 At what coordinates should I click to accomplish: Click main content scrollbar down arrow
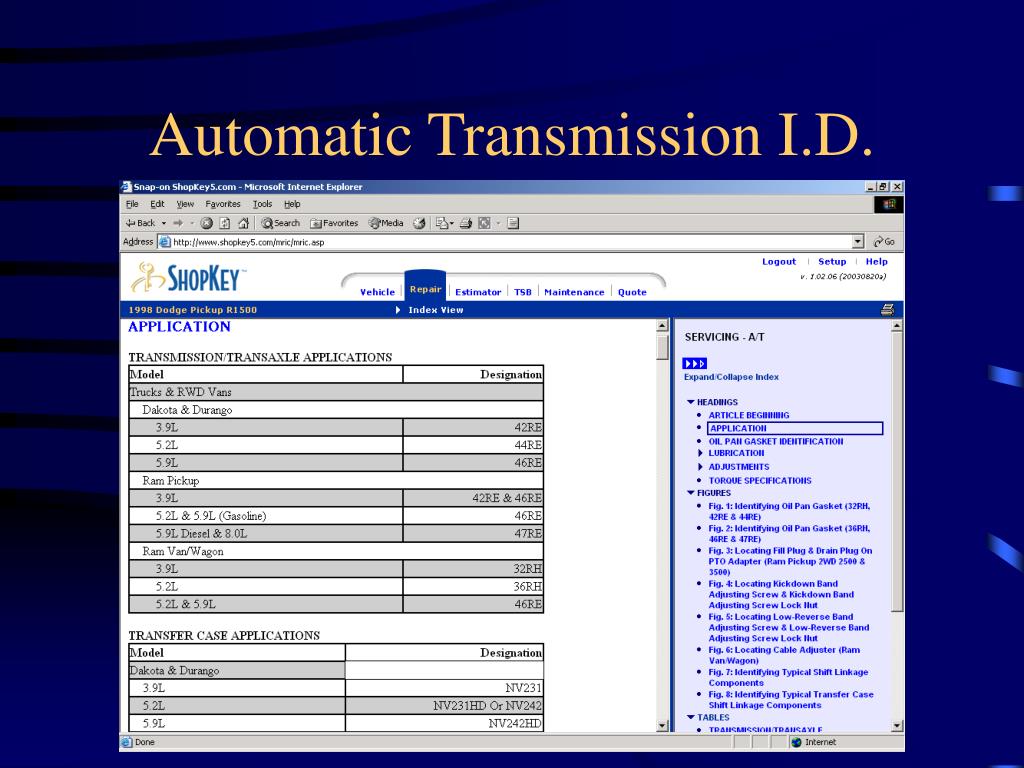(x=662, y=726)
